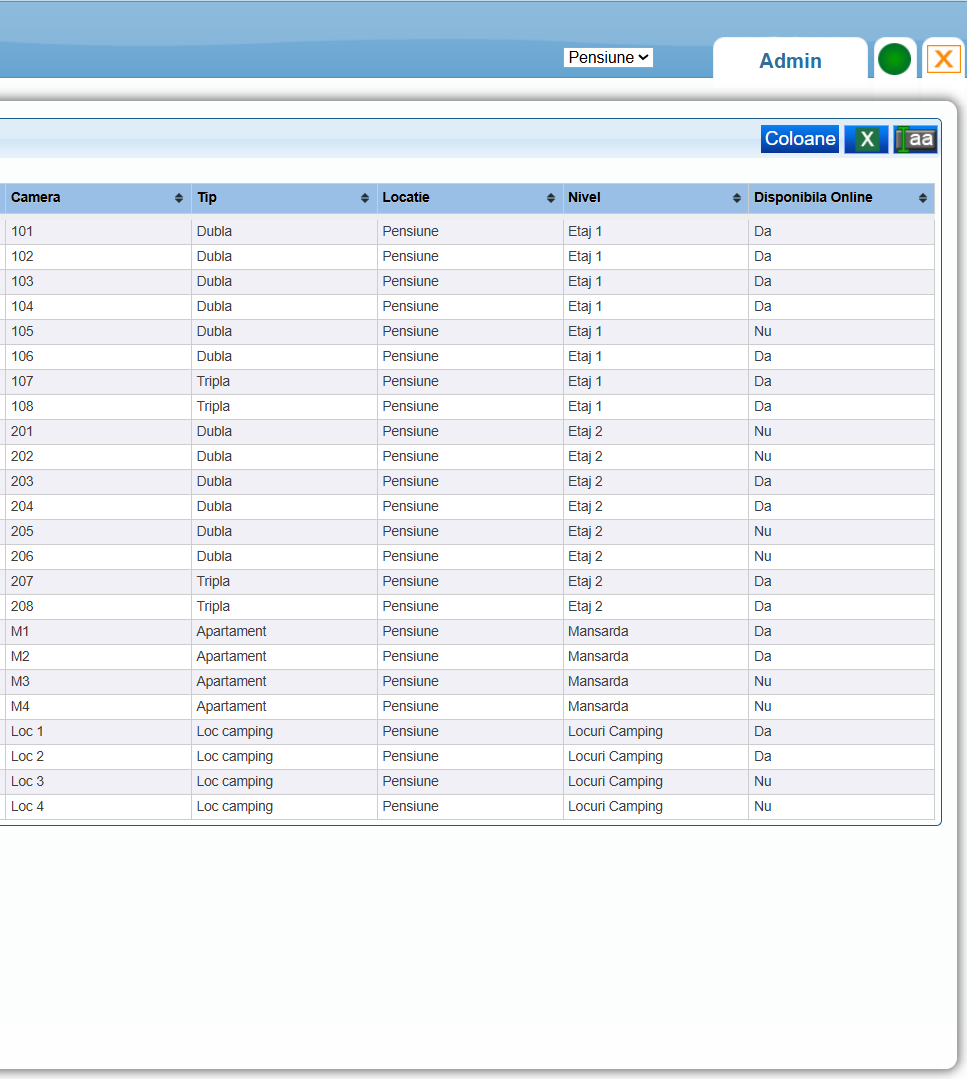Click Etaj 2 cell for room 201
967x1079 pixels.
tap(585, 431)
